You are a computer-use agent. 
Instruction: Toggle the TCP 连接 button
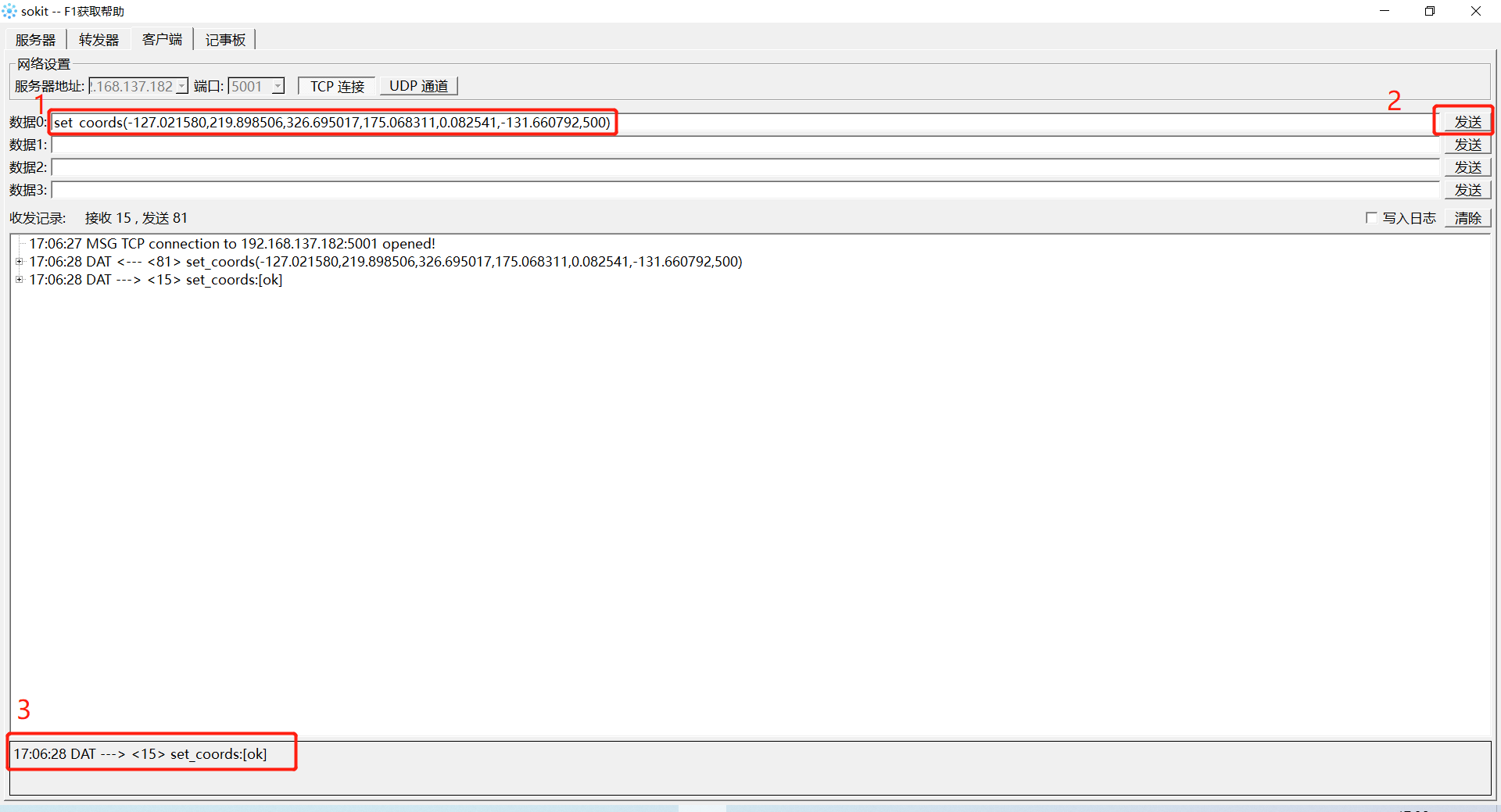pyautogui.click(x=337, y=86)
